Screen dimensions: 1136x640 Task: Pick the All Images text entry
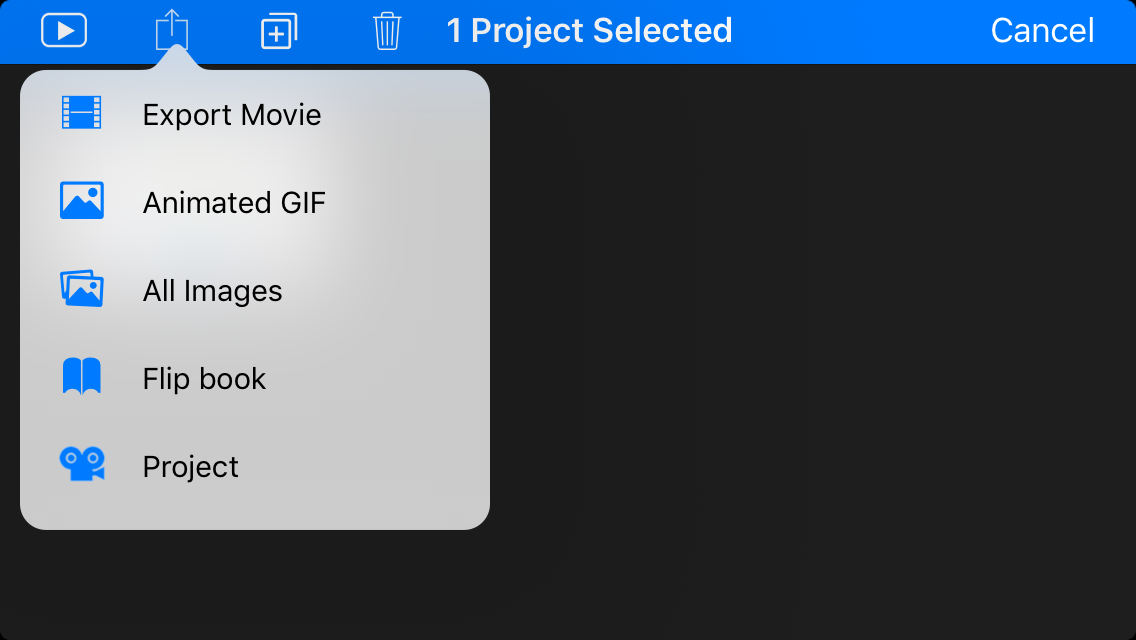click(212, 291)
